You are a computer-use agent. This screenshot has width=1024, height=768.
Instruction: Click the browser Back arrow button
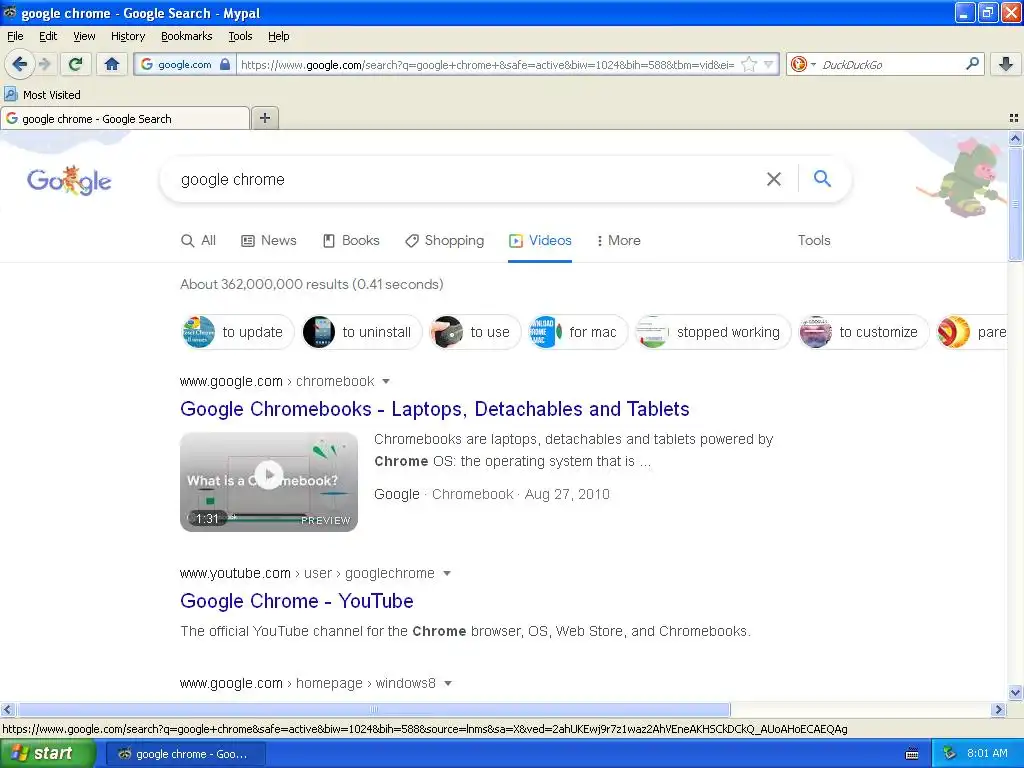click(x=20, y=64)
